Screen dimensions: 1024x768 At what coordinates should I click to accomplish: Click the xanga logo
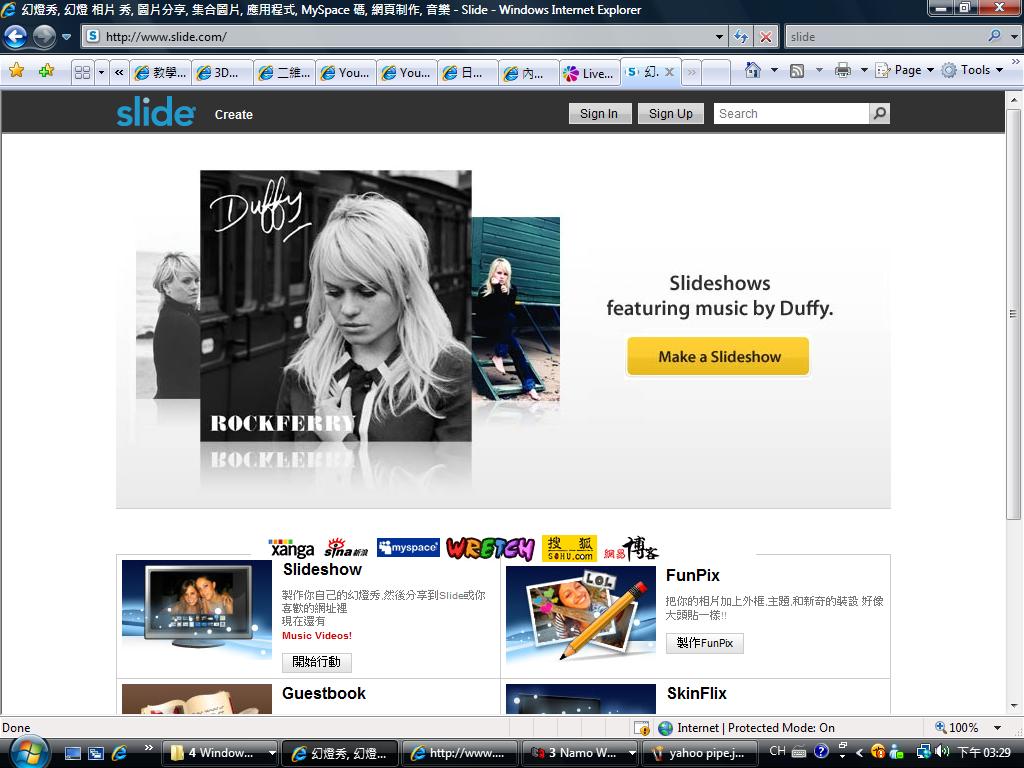pos(291,549)
